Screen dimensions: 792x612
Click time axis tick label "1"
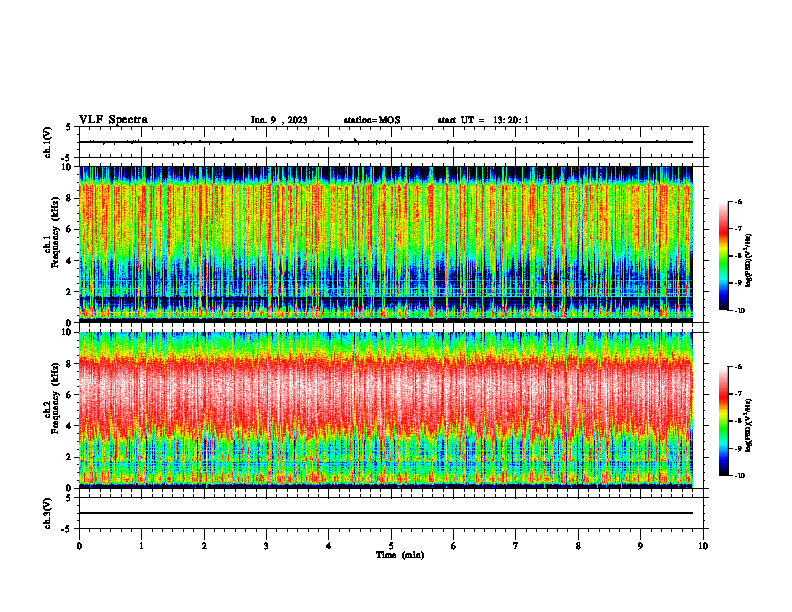(141, 546)
